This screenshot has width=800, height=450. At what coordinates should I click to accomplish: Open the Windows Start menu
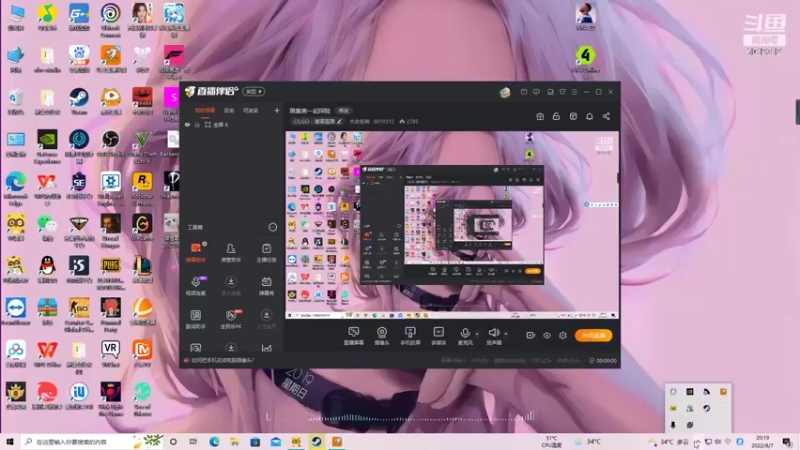(10, 442)
